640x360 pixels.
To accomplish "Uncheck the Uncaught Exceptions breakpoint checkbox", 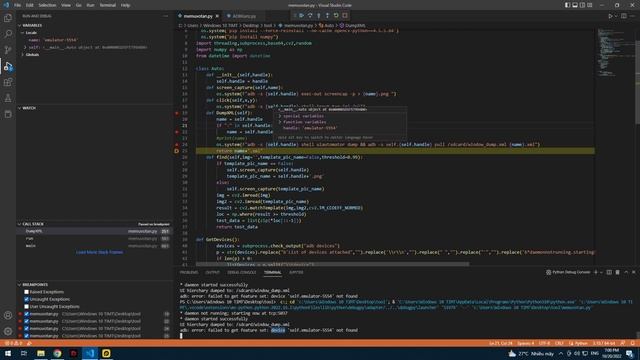I will click(x=27, y=299).
